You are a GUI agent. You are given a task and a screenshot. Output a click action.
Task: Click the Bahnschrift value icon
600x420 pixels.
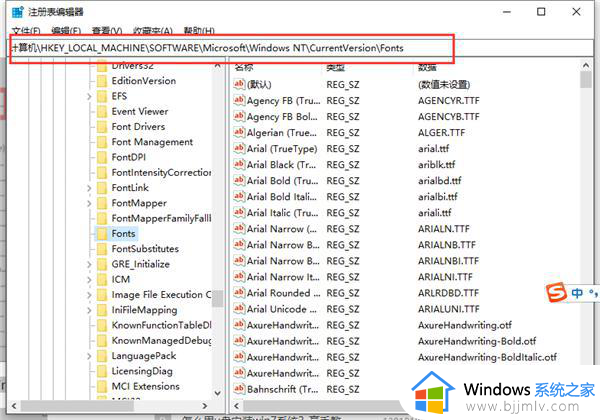click(239, 389)
